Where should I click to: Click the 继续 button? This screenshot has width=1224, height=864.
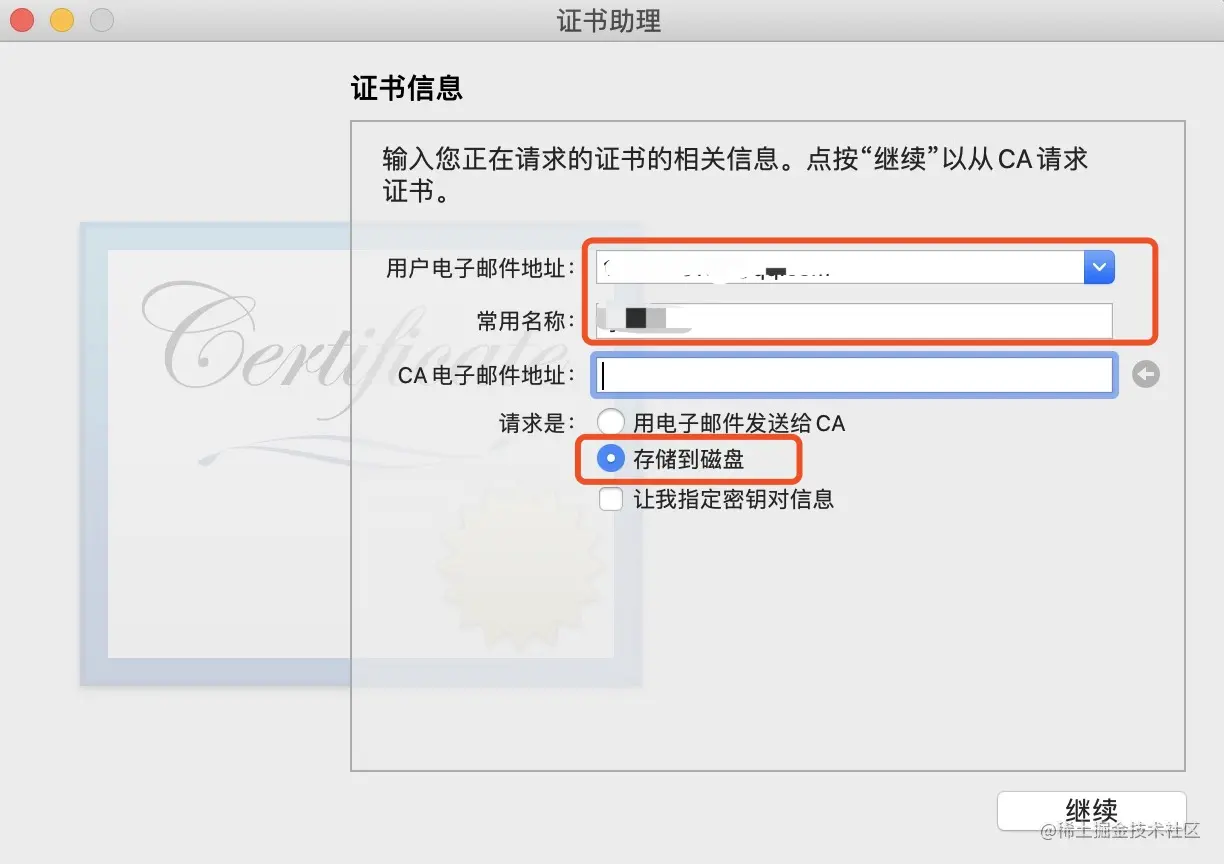pos(1092,810)
